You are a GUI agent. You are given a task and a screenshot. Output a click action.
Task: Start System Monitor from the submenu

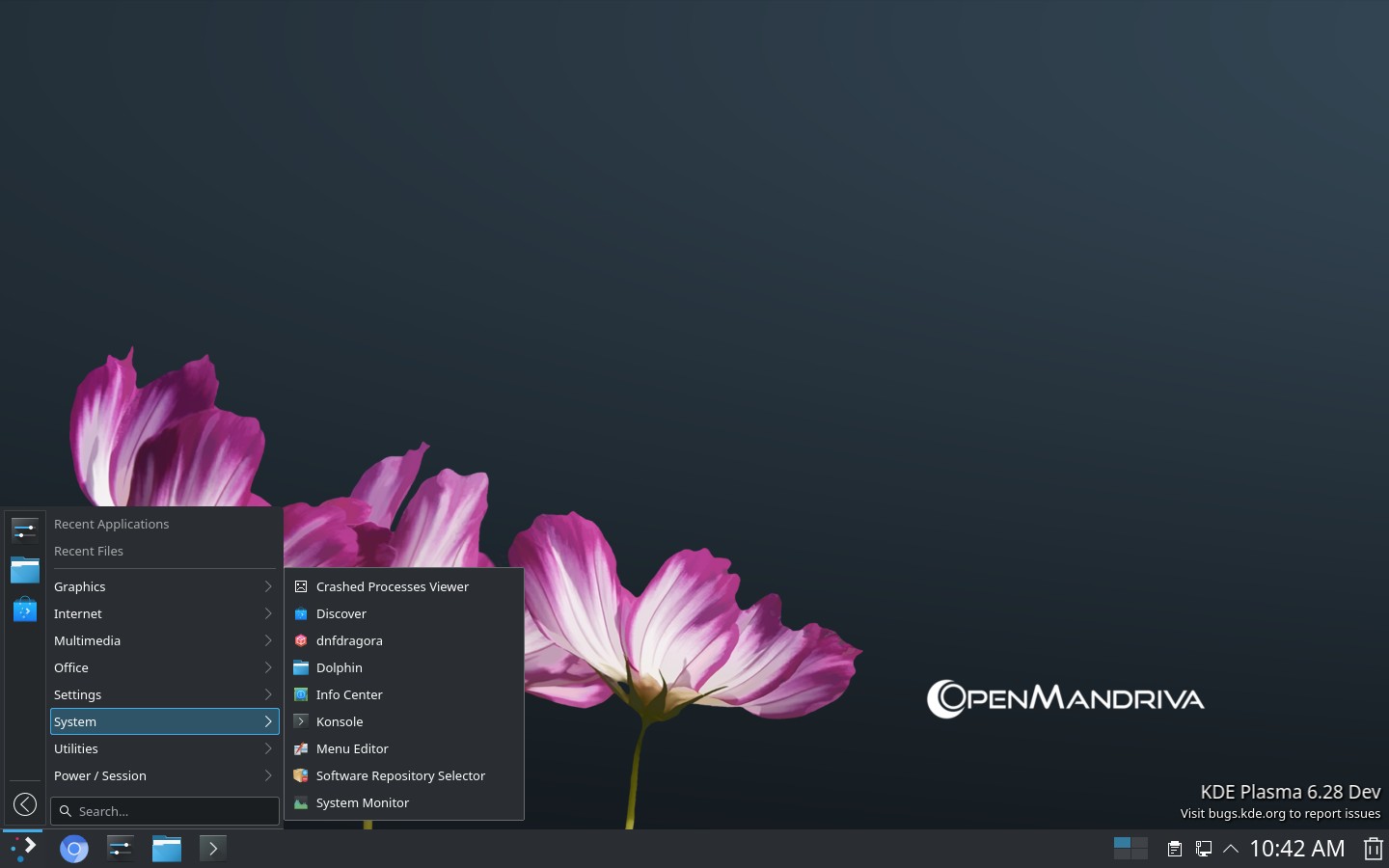tap(363, 802)
